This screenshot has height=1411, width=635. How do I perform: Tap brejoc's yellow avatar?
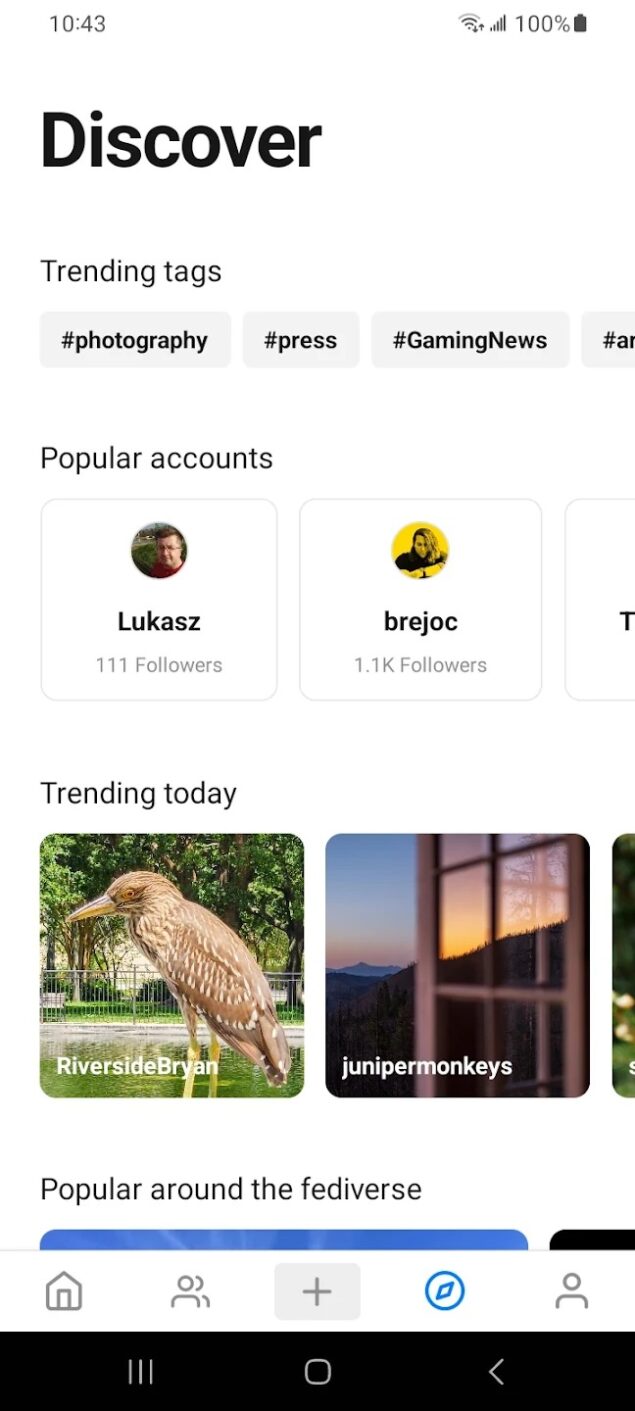point(420,550)
